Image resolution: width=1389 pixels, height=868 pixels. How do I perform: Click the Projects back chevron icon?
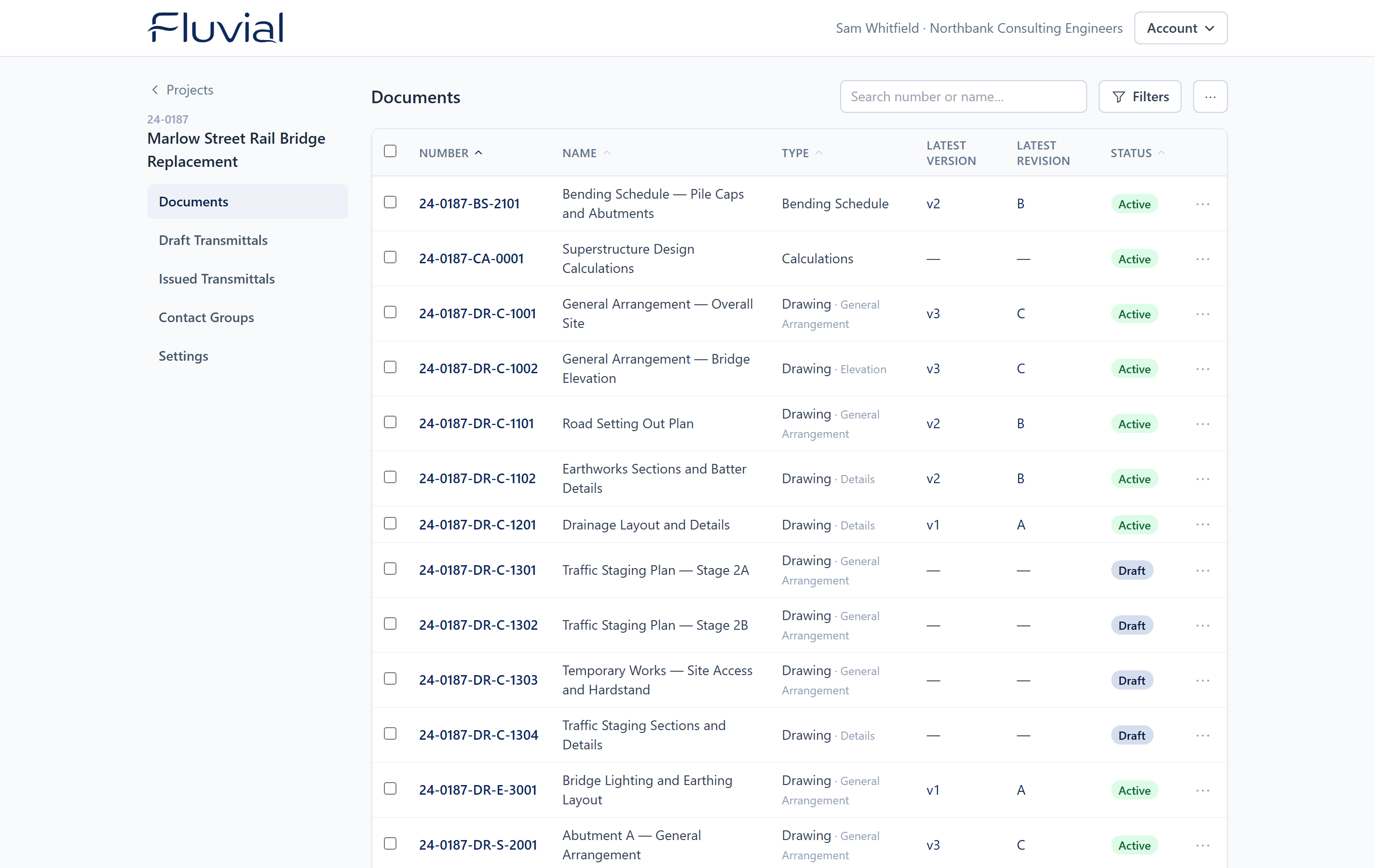click(154, 90)
